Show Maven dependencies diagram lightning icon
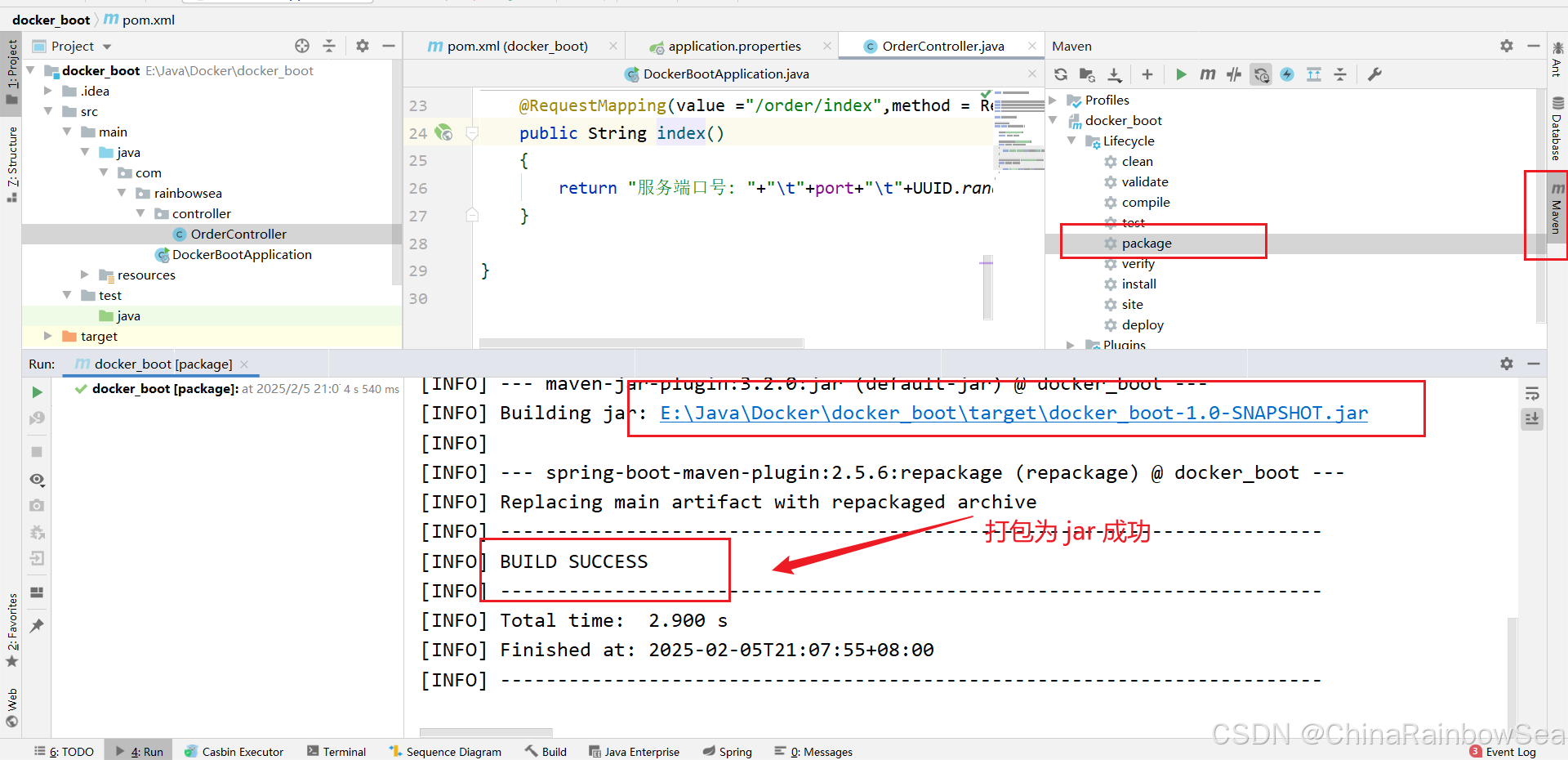This screenshot has width=1568, height=760. pyautogui.click(x=1287, y=74)
